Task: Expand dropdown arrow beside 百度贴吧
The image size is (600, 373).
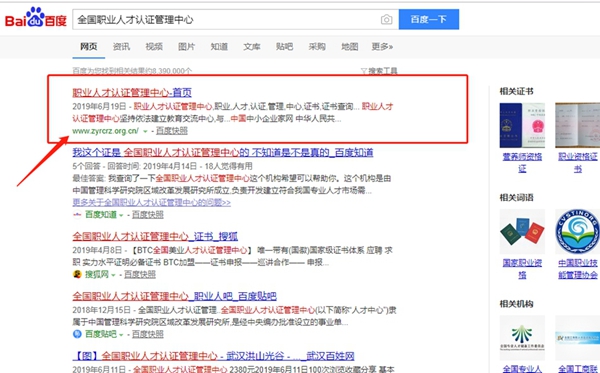Action: (x=121, y=335)
